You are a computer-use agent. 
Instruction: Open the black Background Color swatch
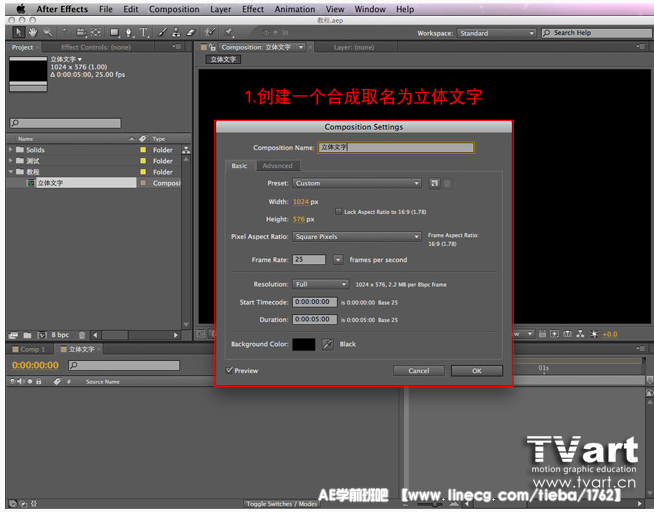(304, 344)
